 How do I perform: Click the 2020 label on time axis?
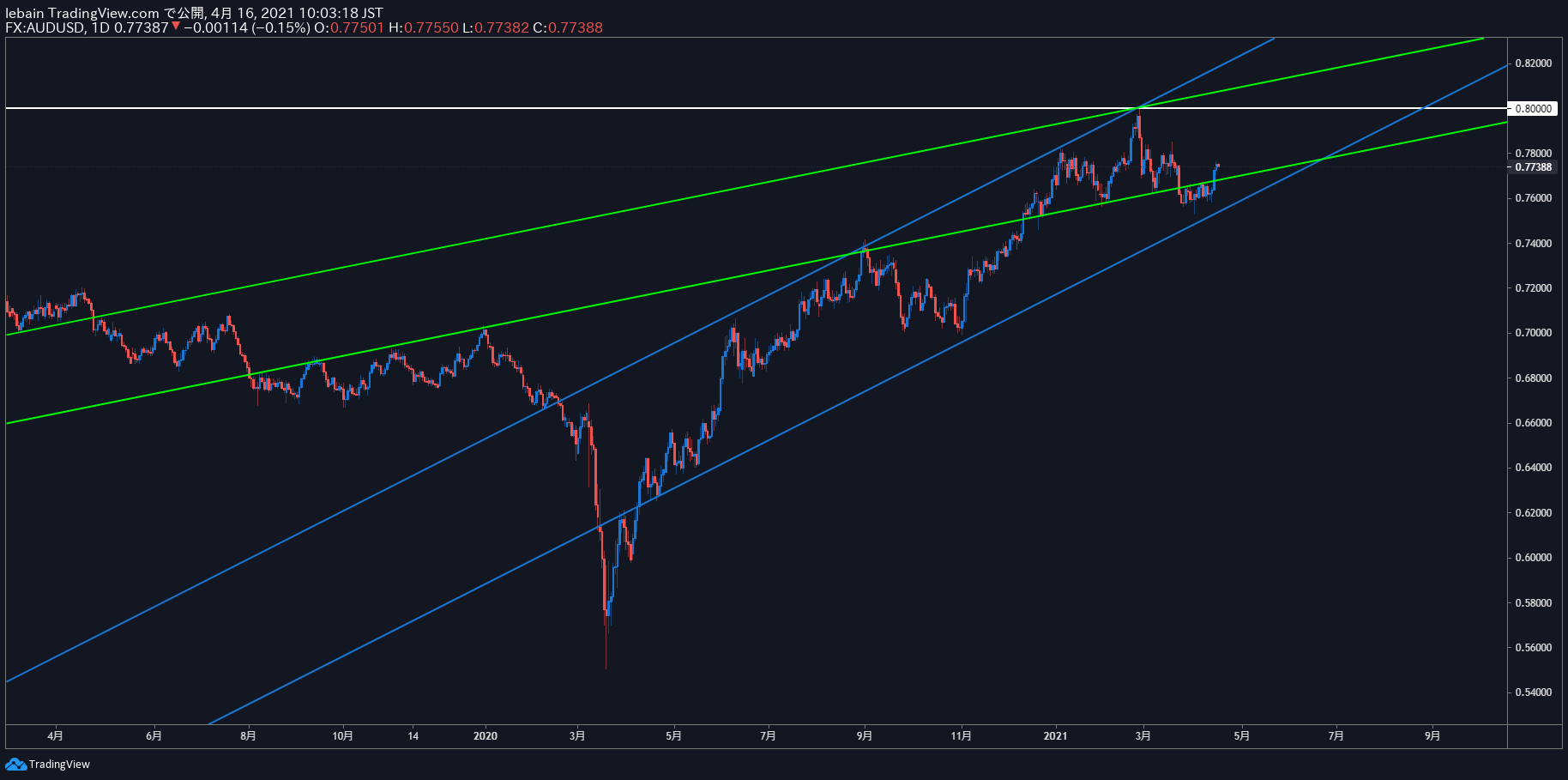click(485, 736)
